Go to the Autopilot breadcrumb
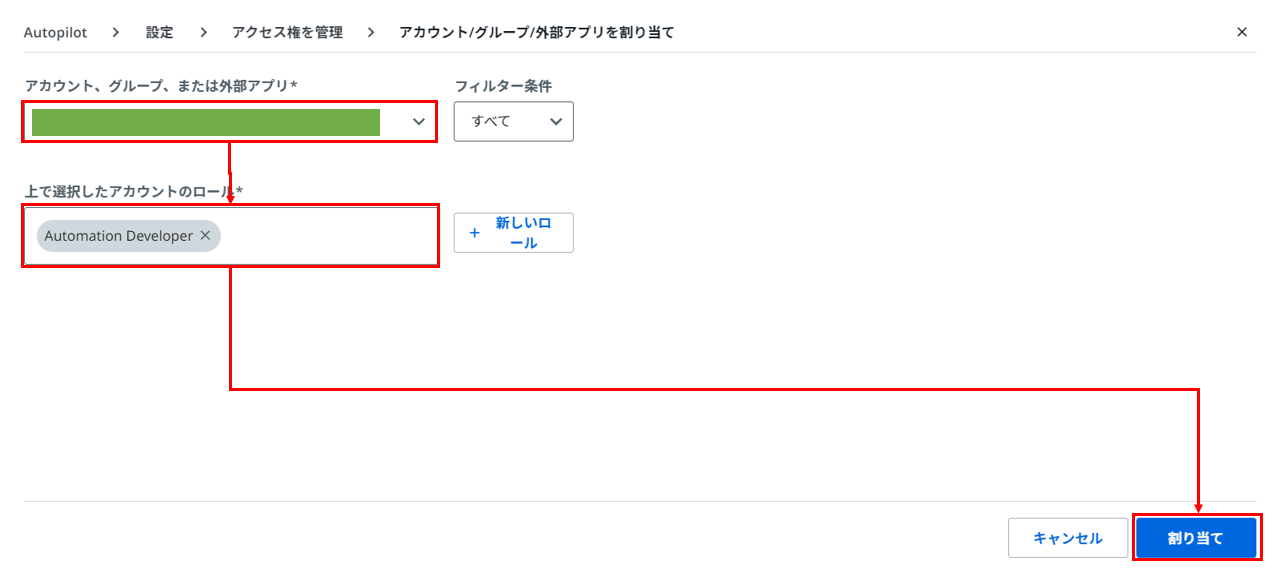Screen dimensions: 1276x577 coord(56,32)
